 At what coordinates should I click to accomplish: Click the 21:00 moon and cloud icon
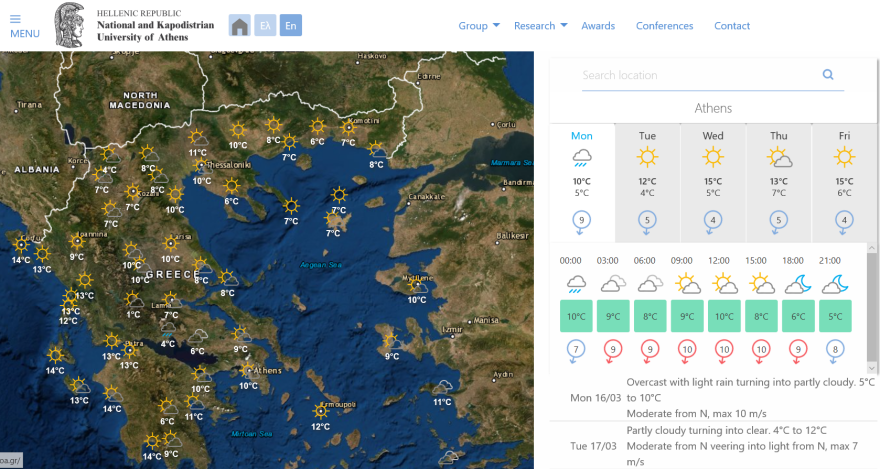point(834,284)
